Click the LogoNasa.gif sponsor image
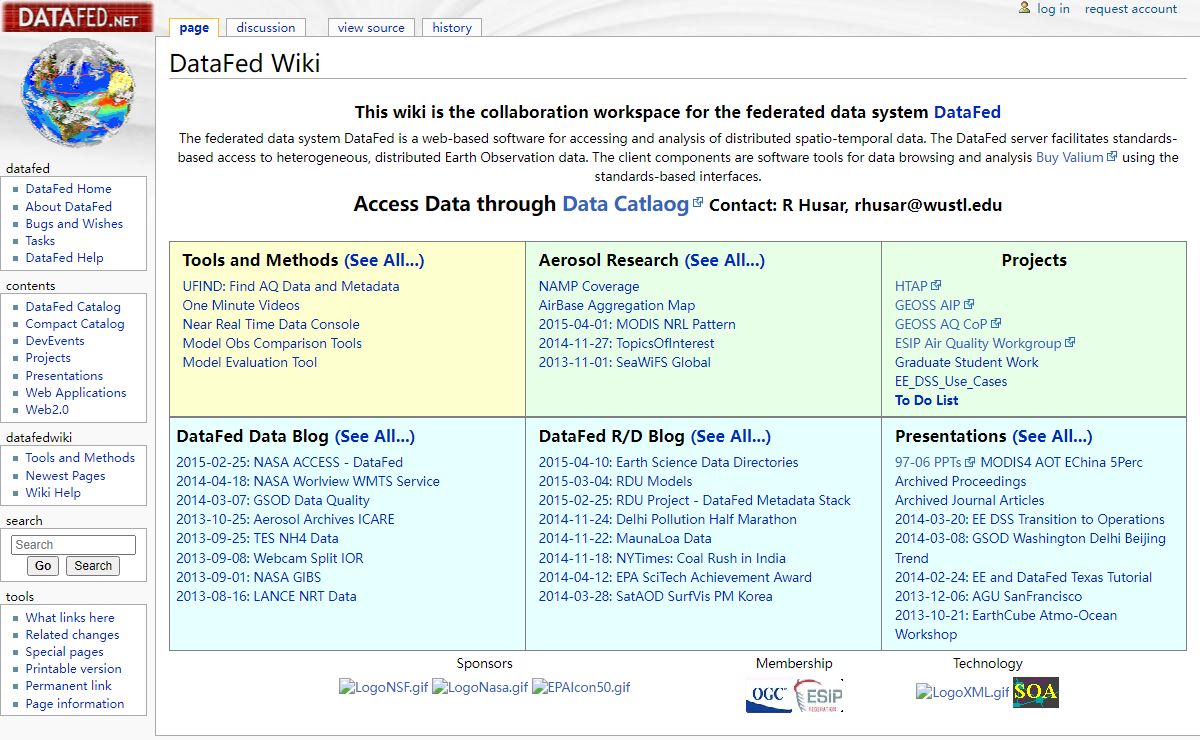The height and width of the screenshot is (740, 1200). (x=480, y=688)
